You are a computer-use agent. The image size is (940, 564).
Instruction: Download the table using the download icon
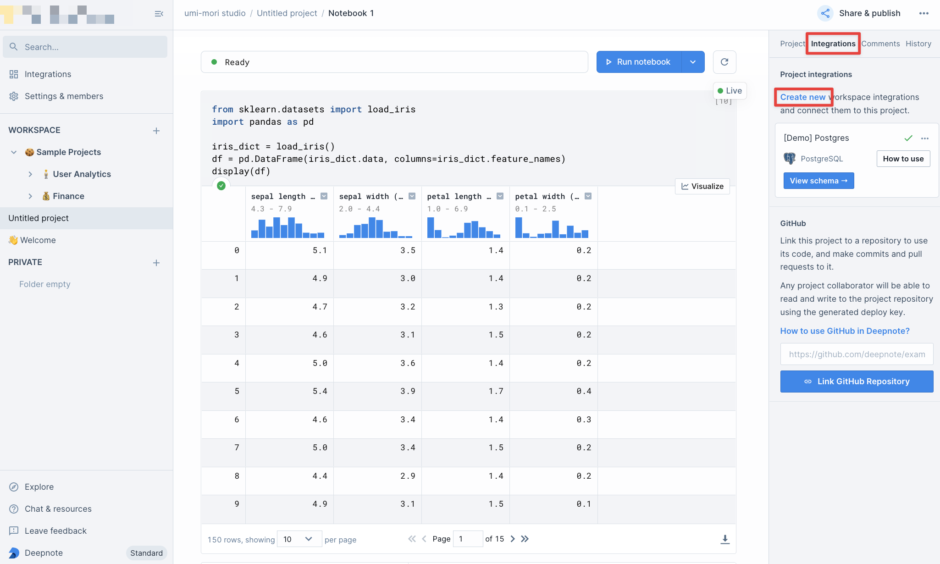click(x=725, y=539)
